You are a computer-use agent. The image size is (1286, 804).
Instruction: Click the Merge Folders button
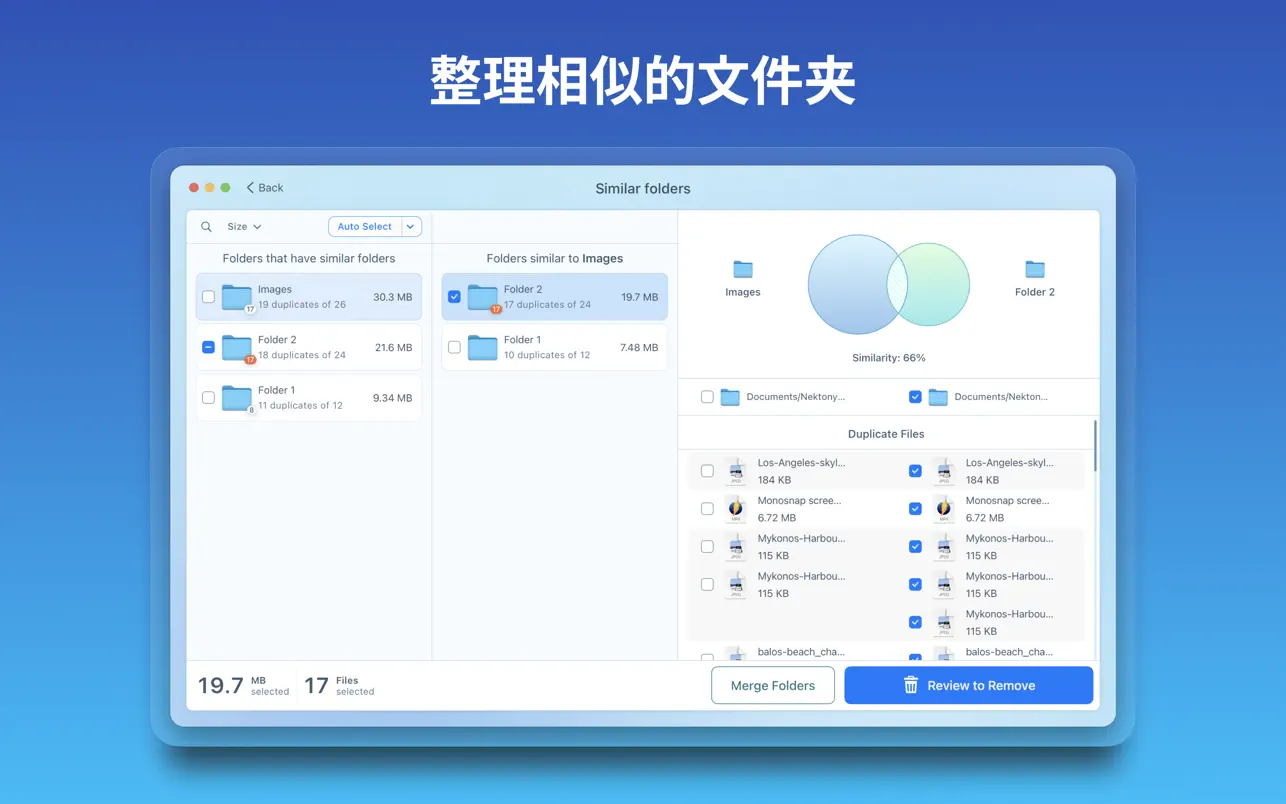[773, 686]
